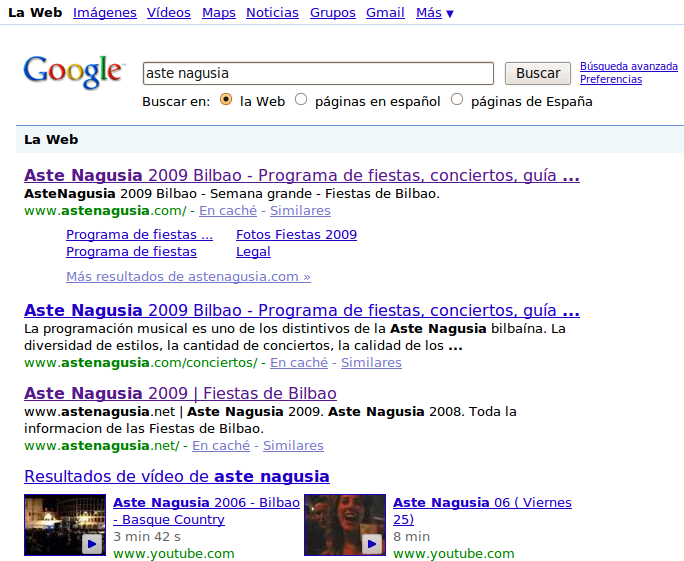The image size is (684, 561).
Task: Open 'Programa de fiestas' sitelink without ellipsis
Action: [x=131, y=252]
